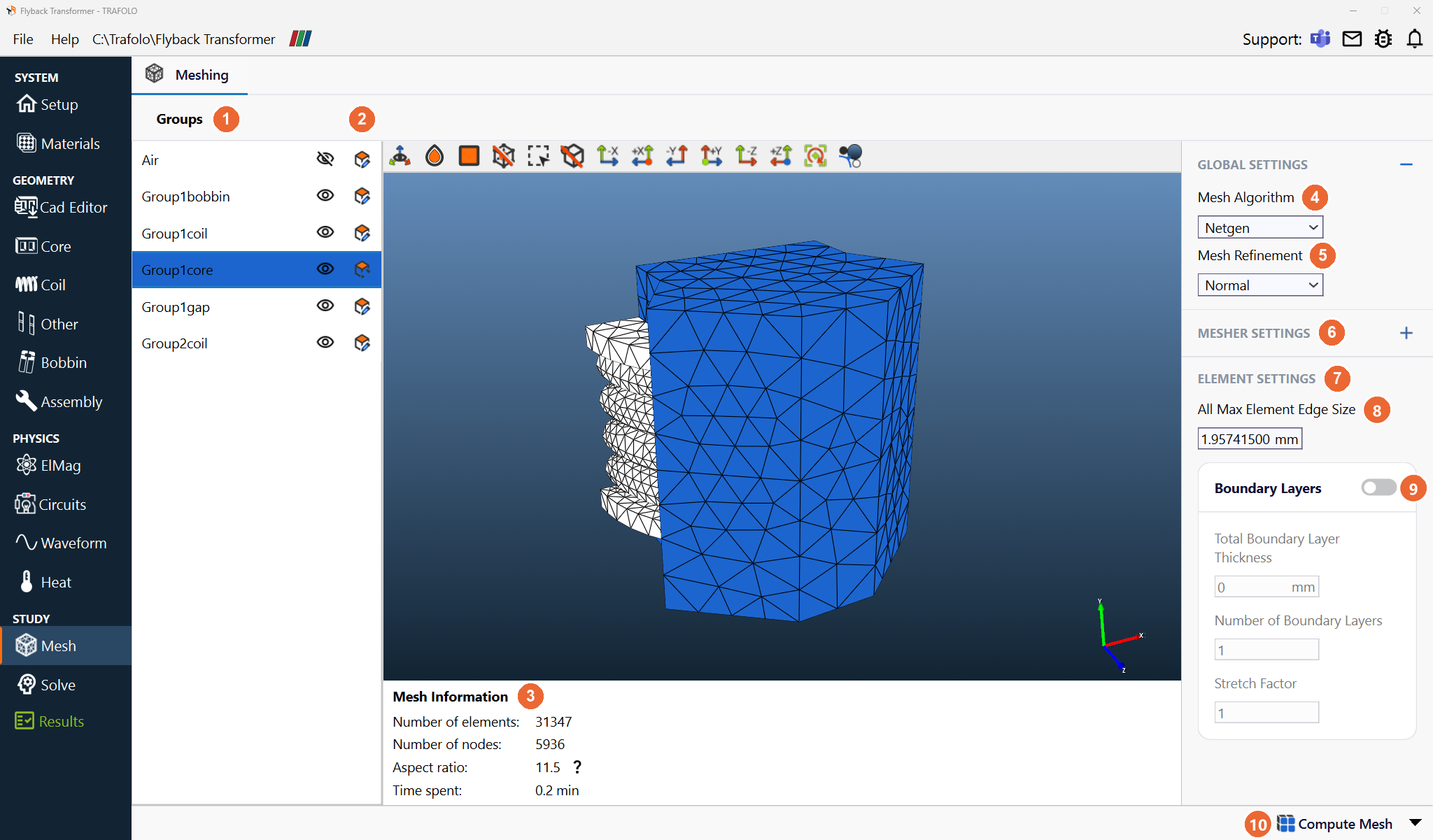This screenshot has height=840, width=1433.
Task: Click the Compute Mesh button
Action: pos(1334,824)
